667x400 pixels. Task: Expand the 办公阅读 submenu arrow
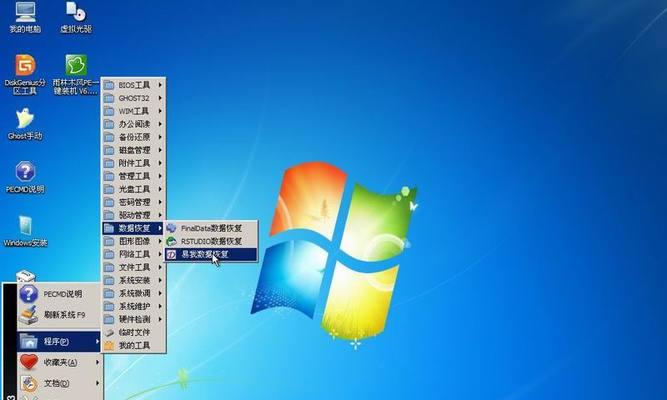[x=160, y=124]
